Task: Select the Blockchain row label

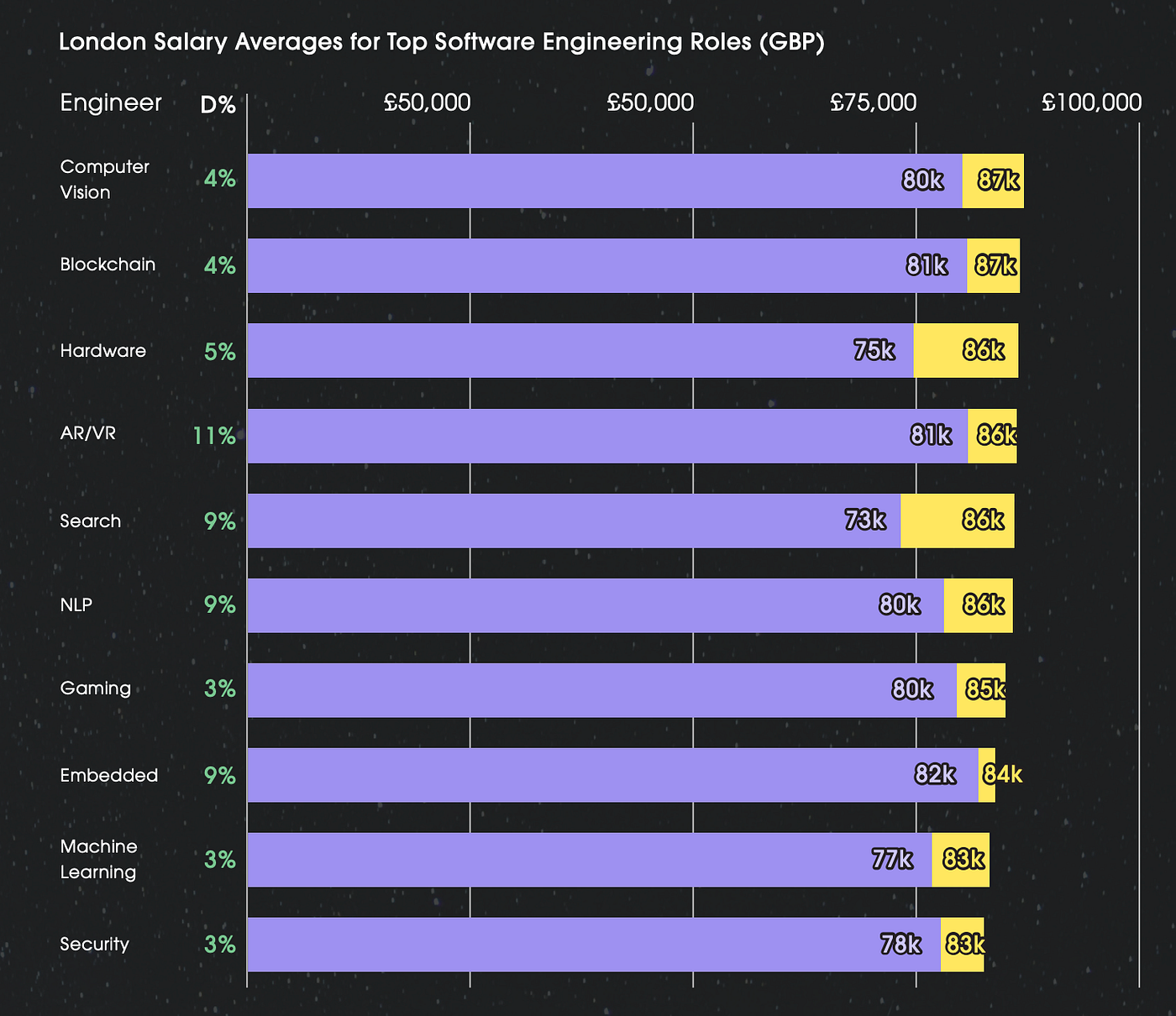Action: coord(108,264)
